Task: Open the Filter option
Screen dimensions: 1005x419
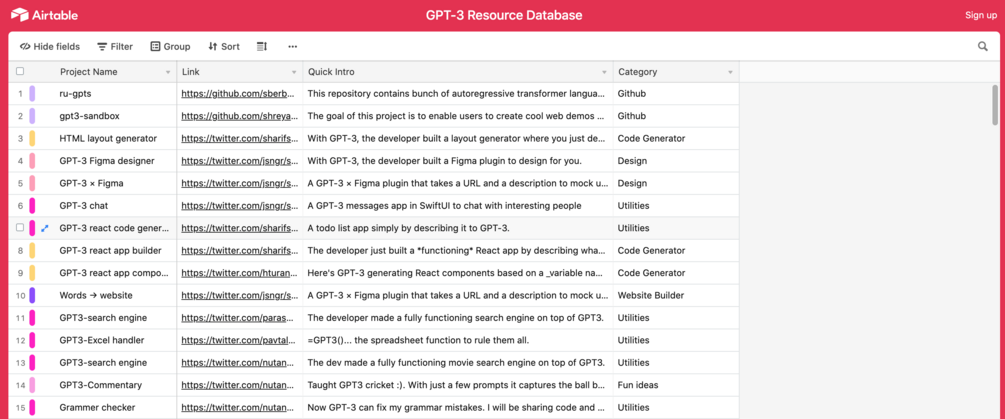Action: tap(115, 46)
